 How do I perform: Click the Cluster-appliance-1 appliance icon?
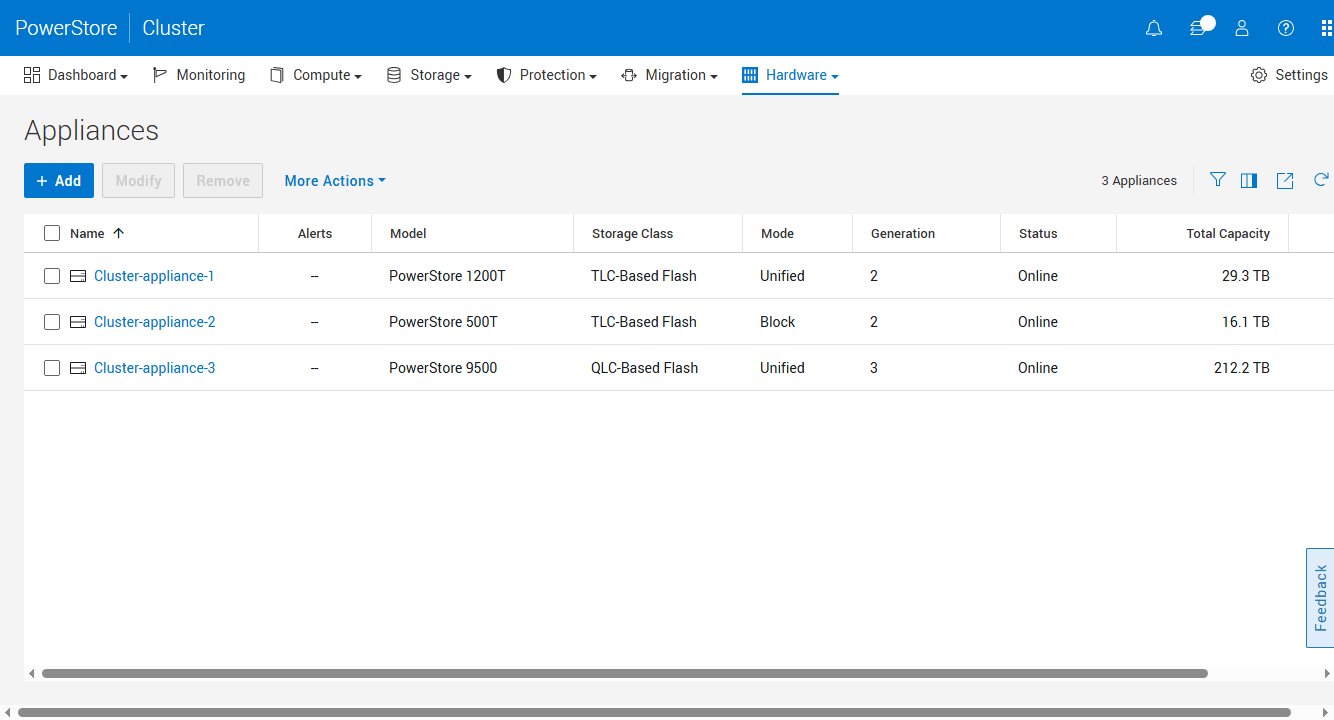79,276
